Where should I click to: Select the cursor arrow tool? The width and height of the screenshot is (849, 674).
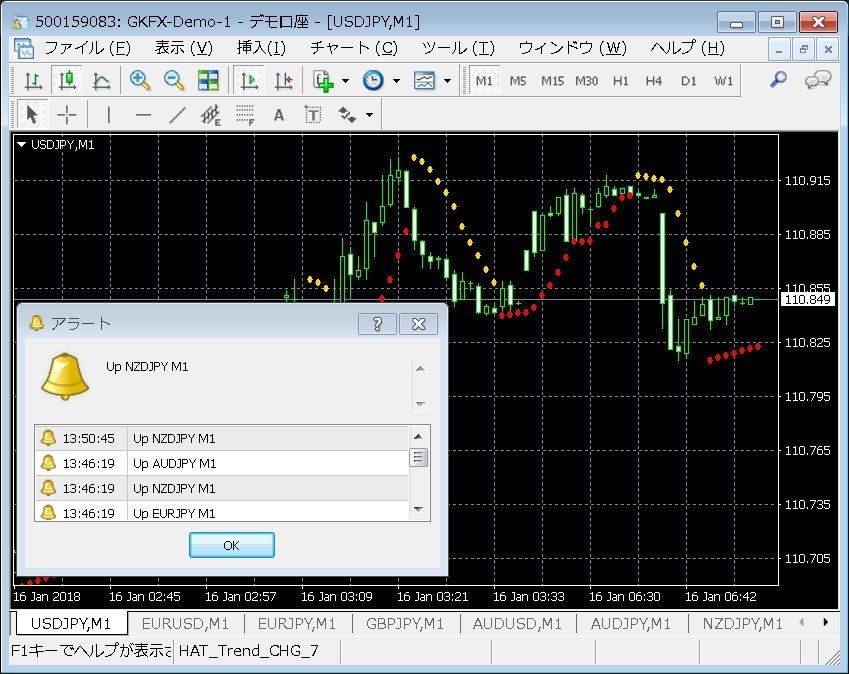pyautogui.click(x=32, y=115)
